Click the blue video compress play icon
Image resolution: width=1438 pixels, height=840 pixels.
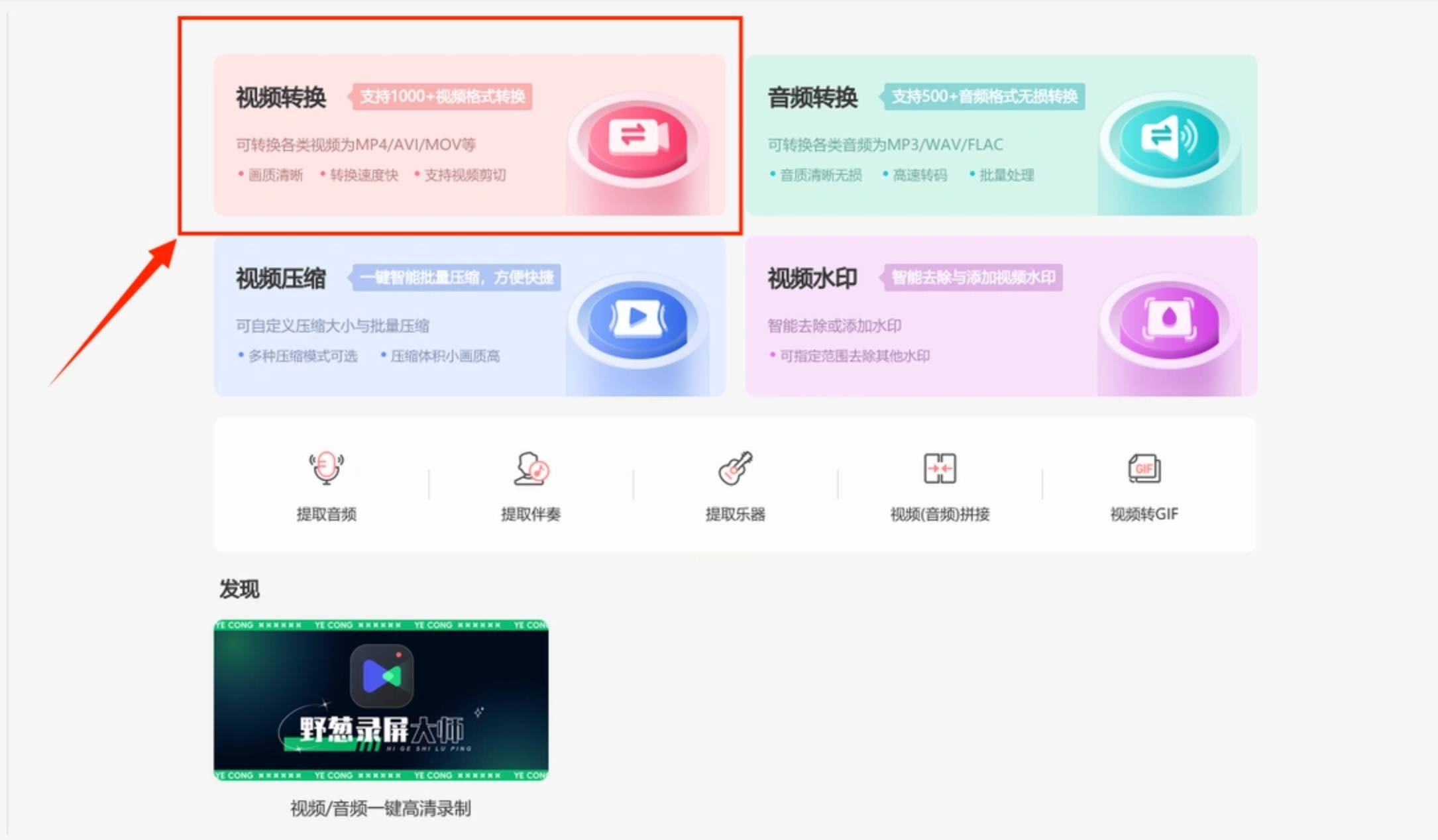pos(637,318)
